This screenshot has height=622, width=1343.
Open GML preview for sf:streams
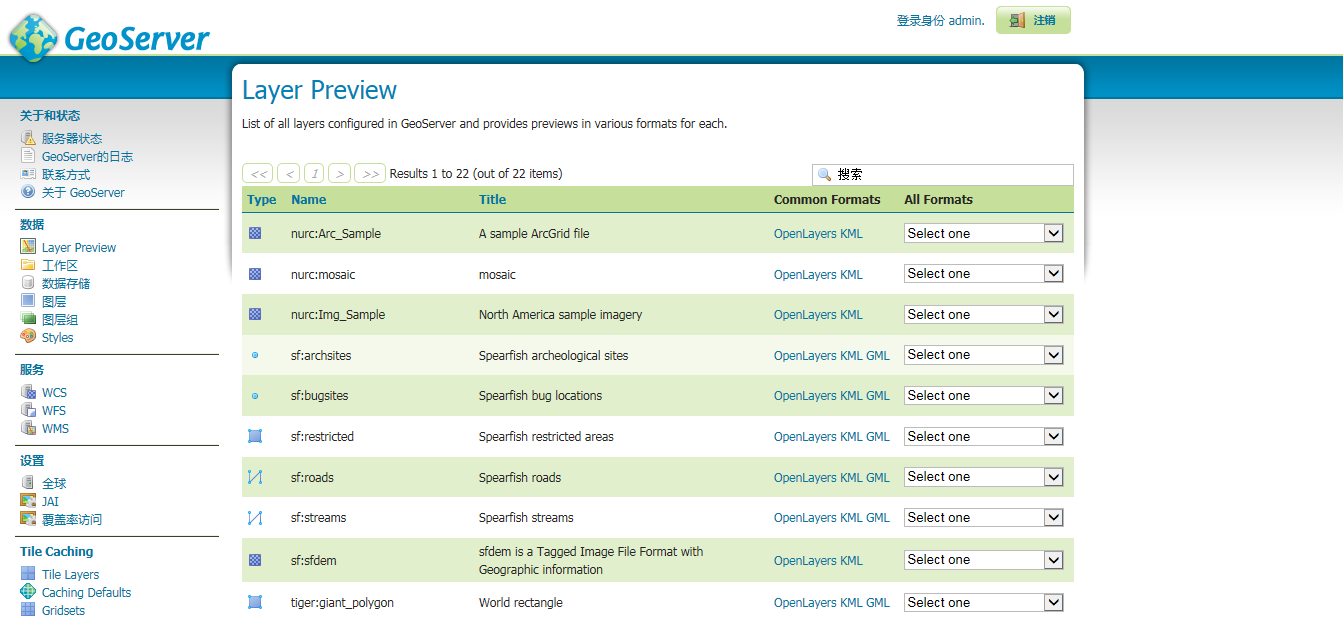[x=878, y=518]
